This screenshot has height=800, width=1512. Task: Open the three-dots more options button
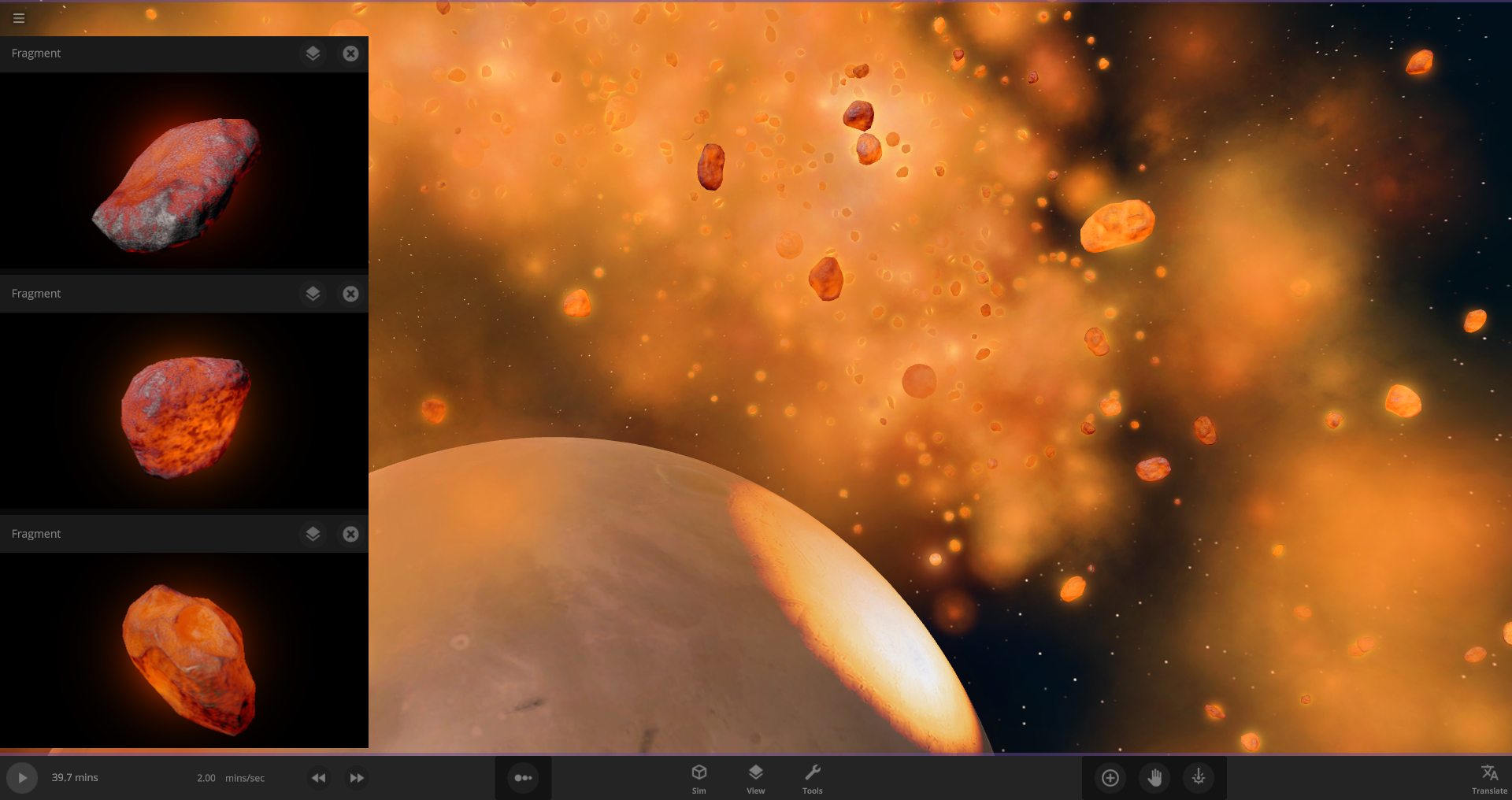(524, 778)
